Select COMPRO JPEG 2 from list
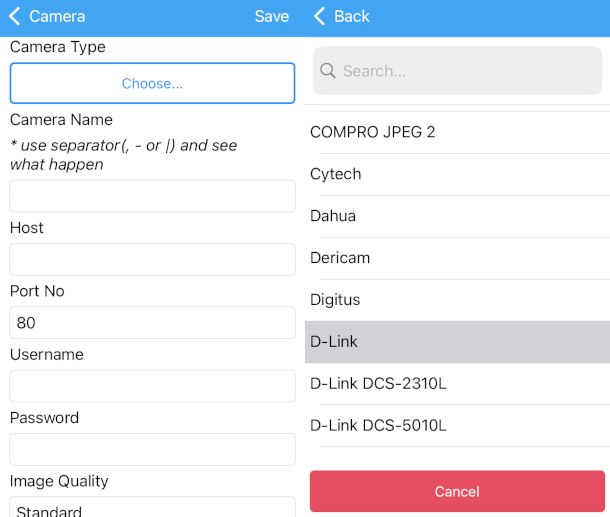 click(457, 132)
